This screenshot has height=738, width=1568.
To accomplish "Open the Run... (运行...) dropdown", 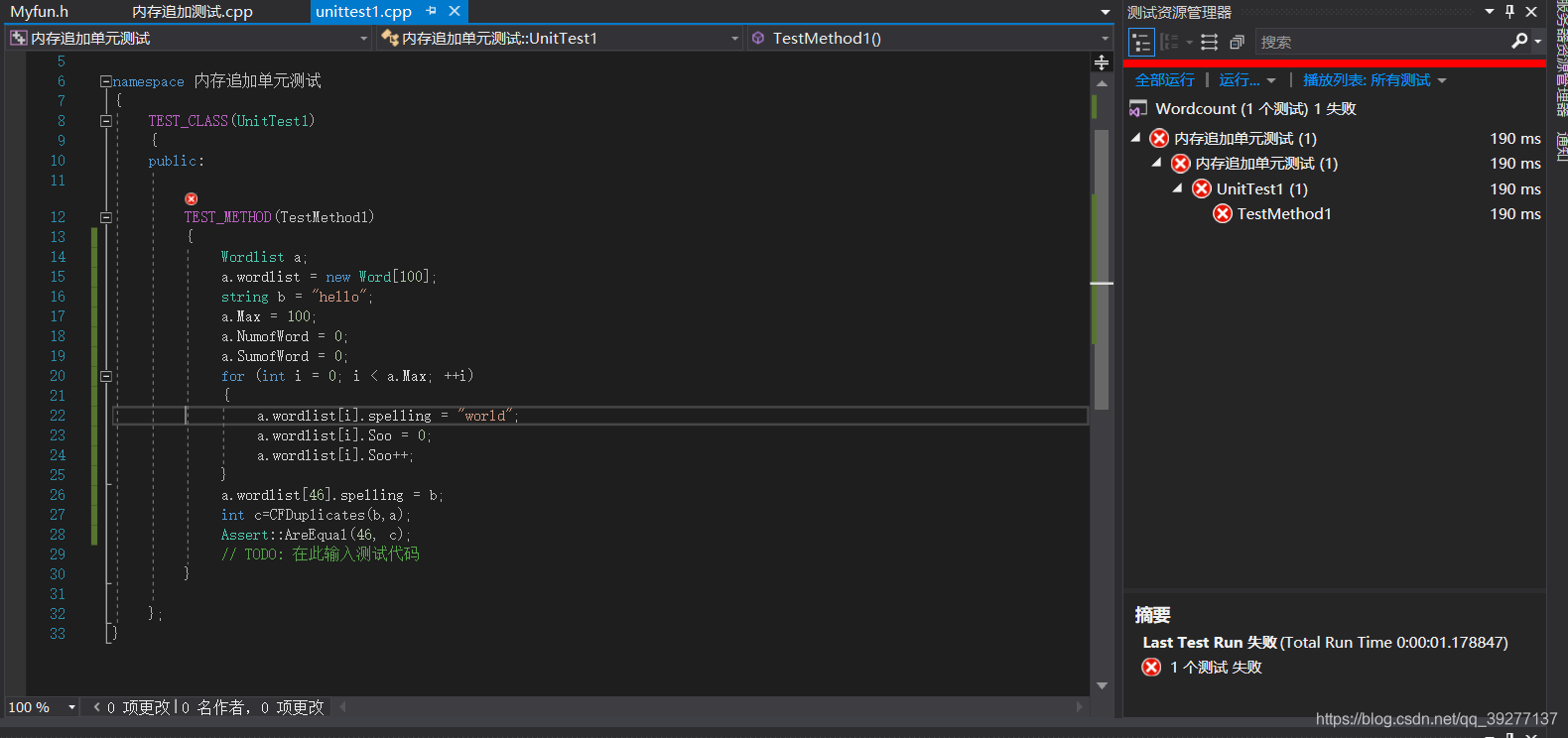I will click(x=1247, y=80).
